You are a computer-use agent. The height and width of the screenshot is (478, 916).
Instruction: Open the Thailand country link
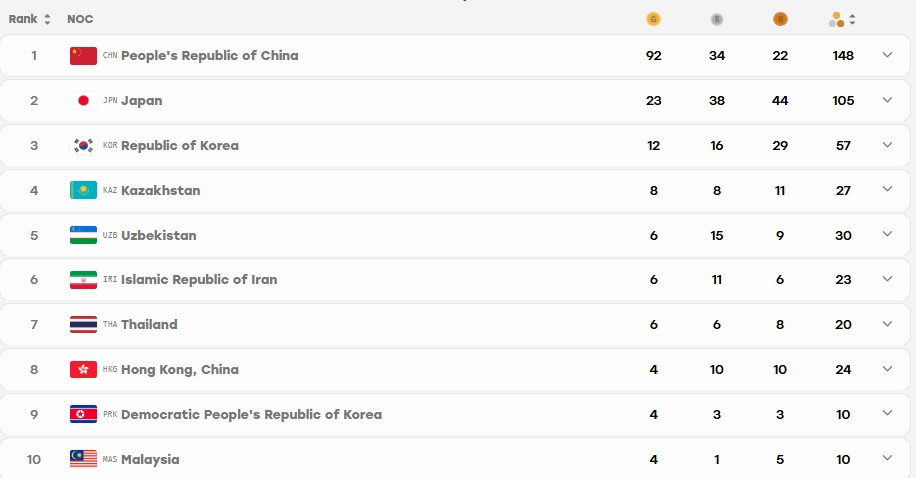click(x=149, y=325)
